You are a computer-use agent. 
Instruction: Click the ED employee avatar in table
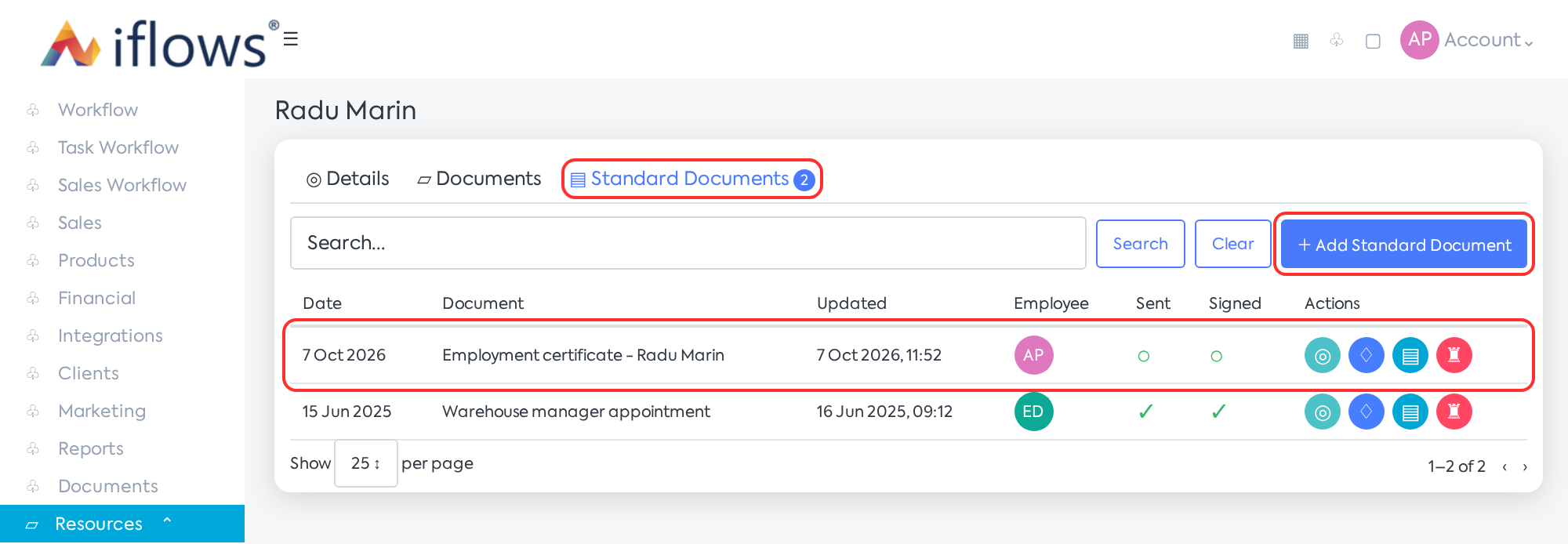coord(1033,412)
